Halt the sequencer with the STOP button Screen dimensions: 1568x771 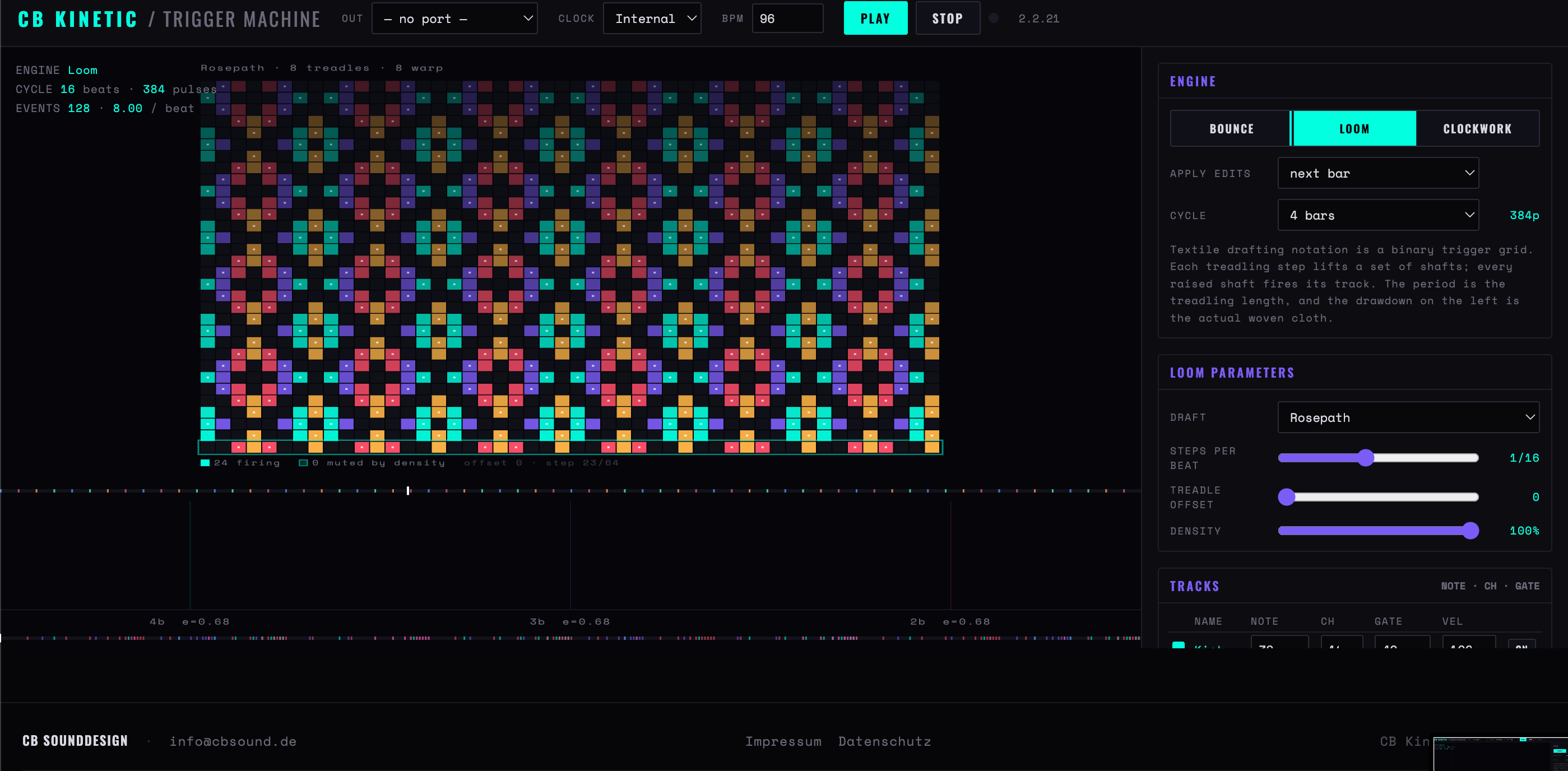click(947, 18)
